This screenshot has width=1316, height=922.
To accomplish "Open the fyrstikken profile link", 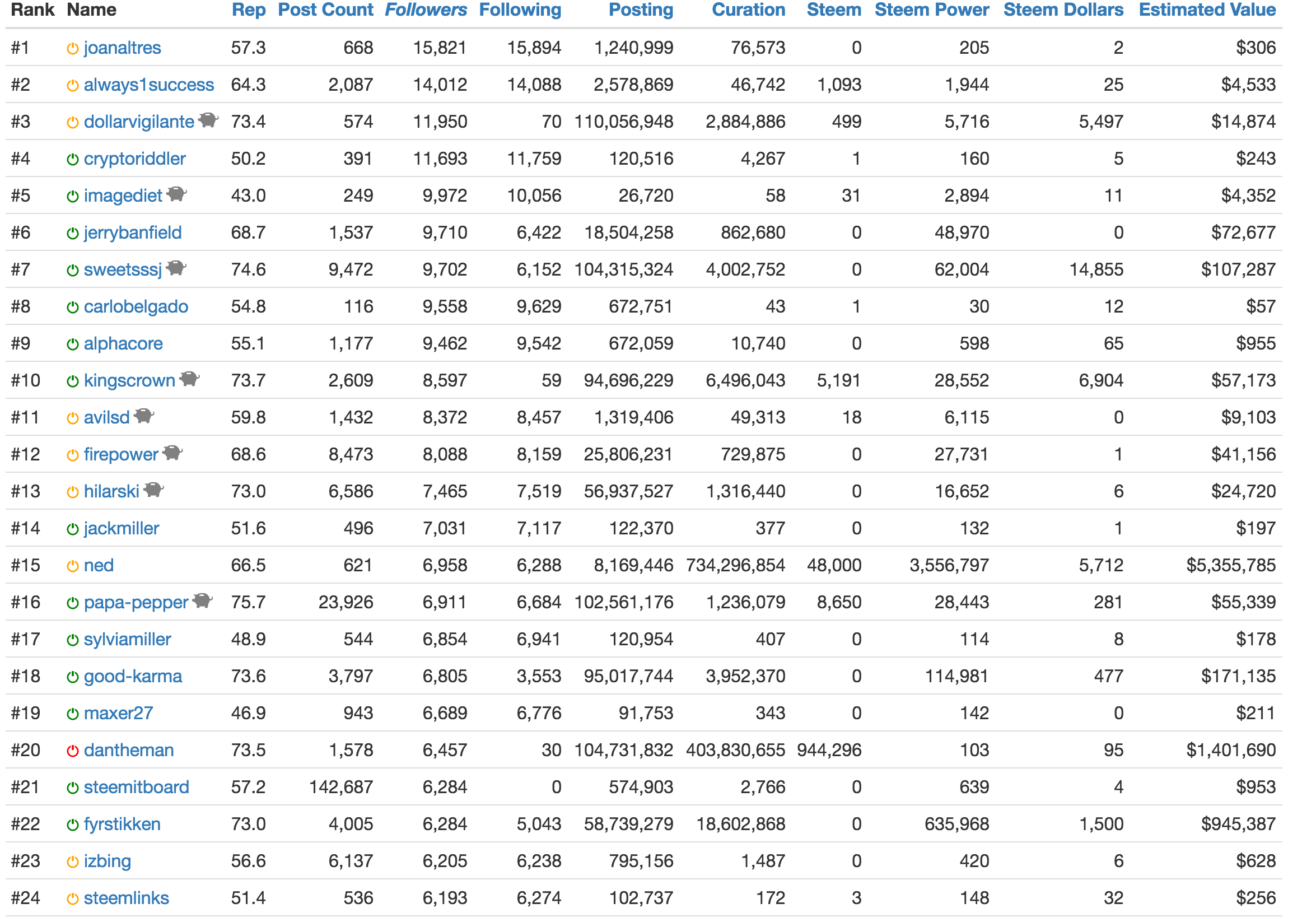I will click(122, 825).
